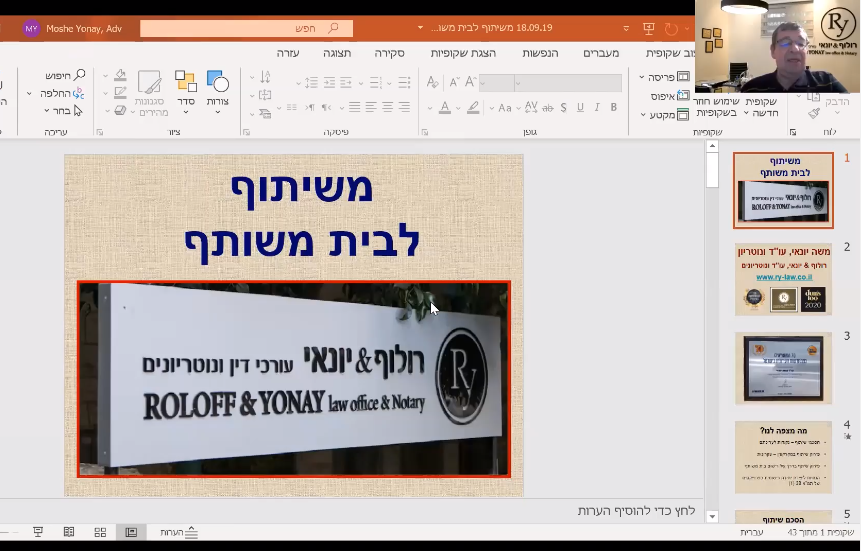Screen dimensions: 861x551
Task: Toggle justify paragraph alignment
Action: pyautogui.click(x=355, y=107)
